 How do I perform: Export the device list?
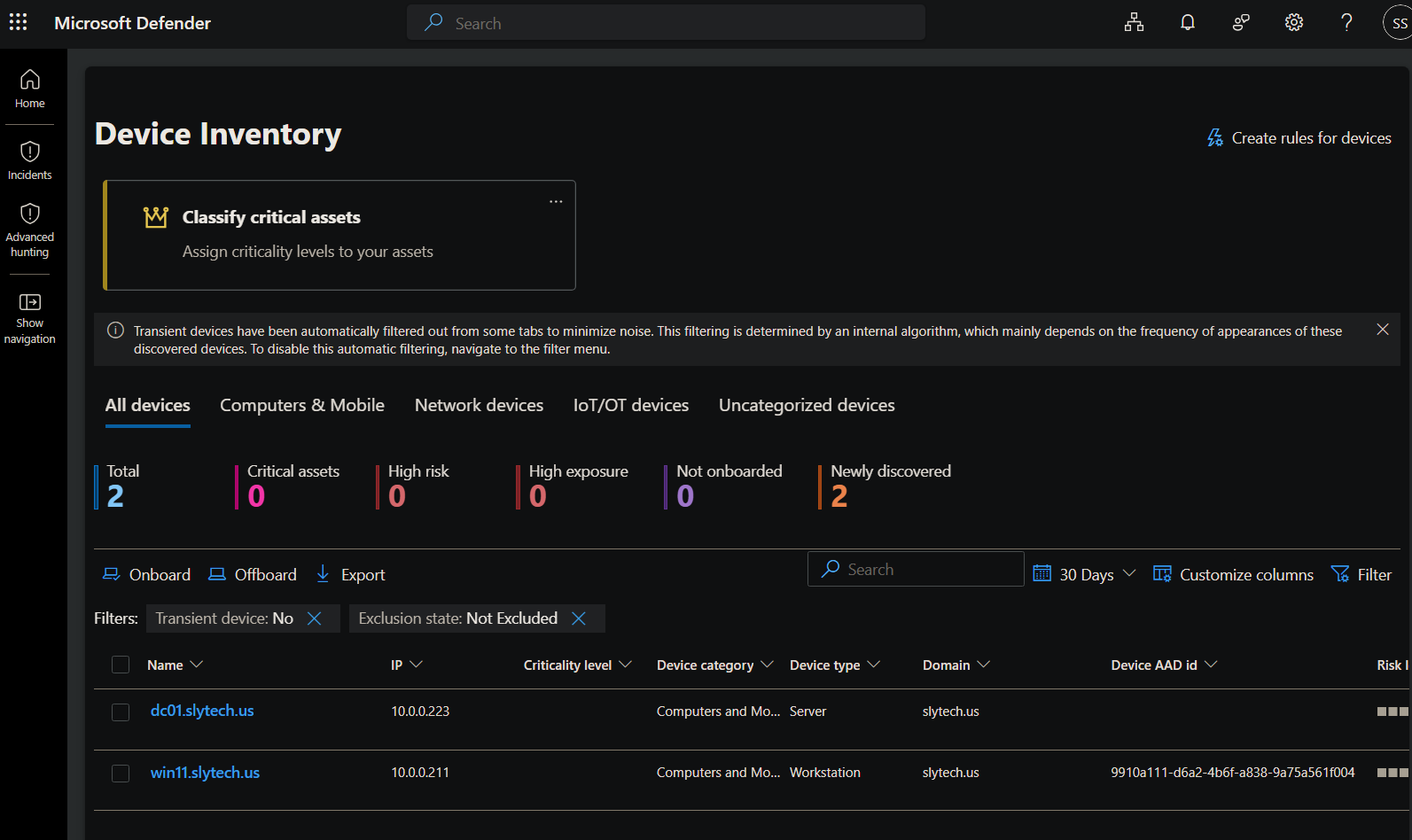(351, 575)
